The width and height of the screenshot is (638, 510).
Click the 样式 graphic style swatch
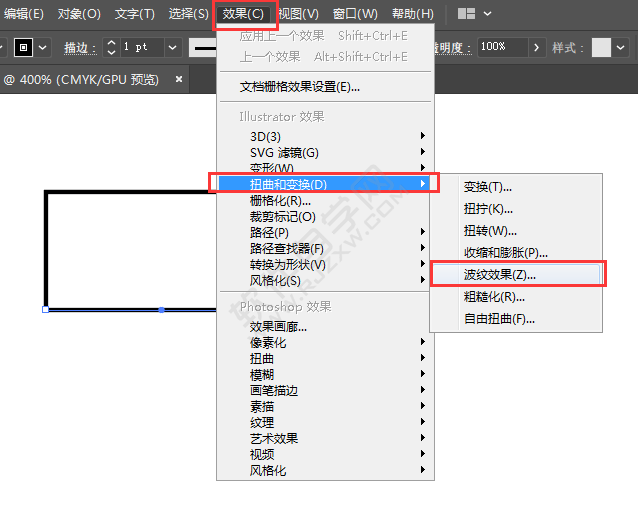pos(601,48)
